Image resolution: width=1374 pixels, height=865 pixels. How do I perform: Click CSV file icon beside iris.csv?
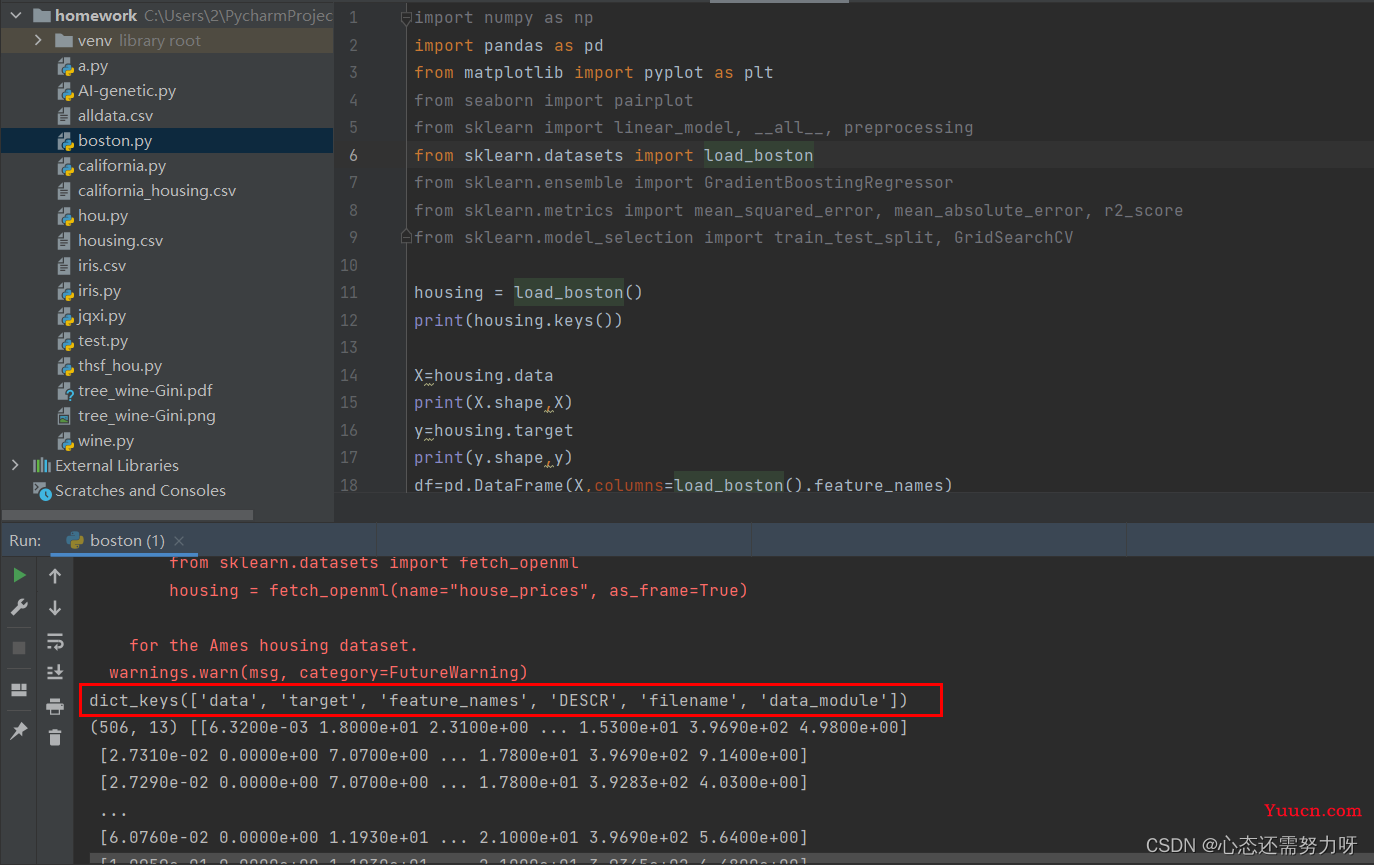click(x=65, y=266)
